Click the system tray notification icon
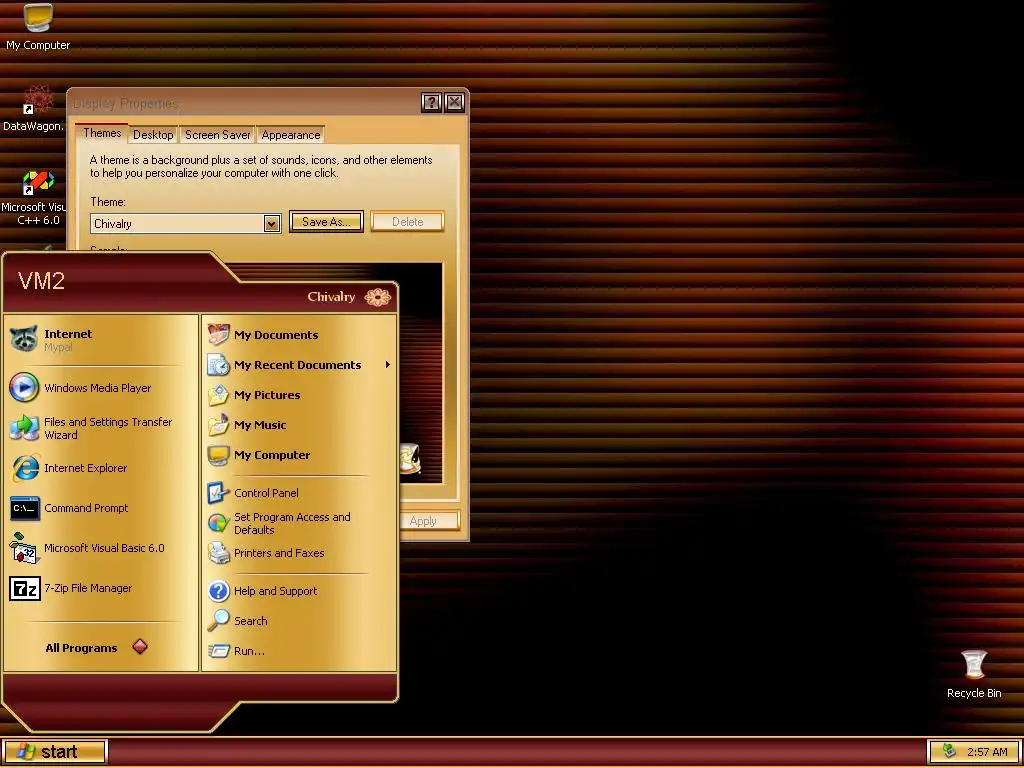Screen dimensions: 1024x768 949,752
